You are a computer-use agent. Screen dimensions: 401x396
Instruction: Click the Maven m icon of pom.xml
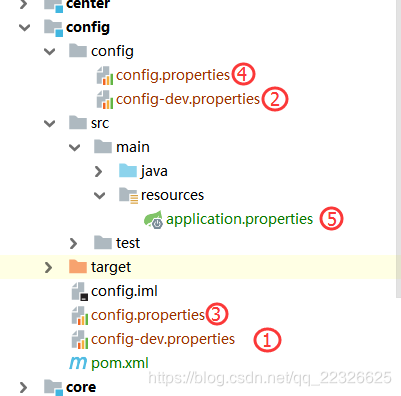(78, 363)
